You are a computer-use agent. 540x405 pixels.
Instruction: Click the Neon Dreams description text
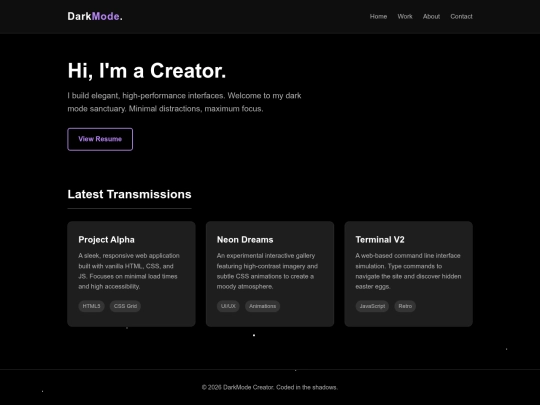pos(267,271)
